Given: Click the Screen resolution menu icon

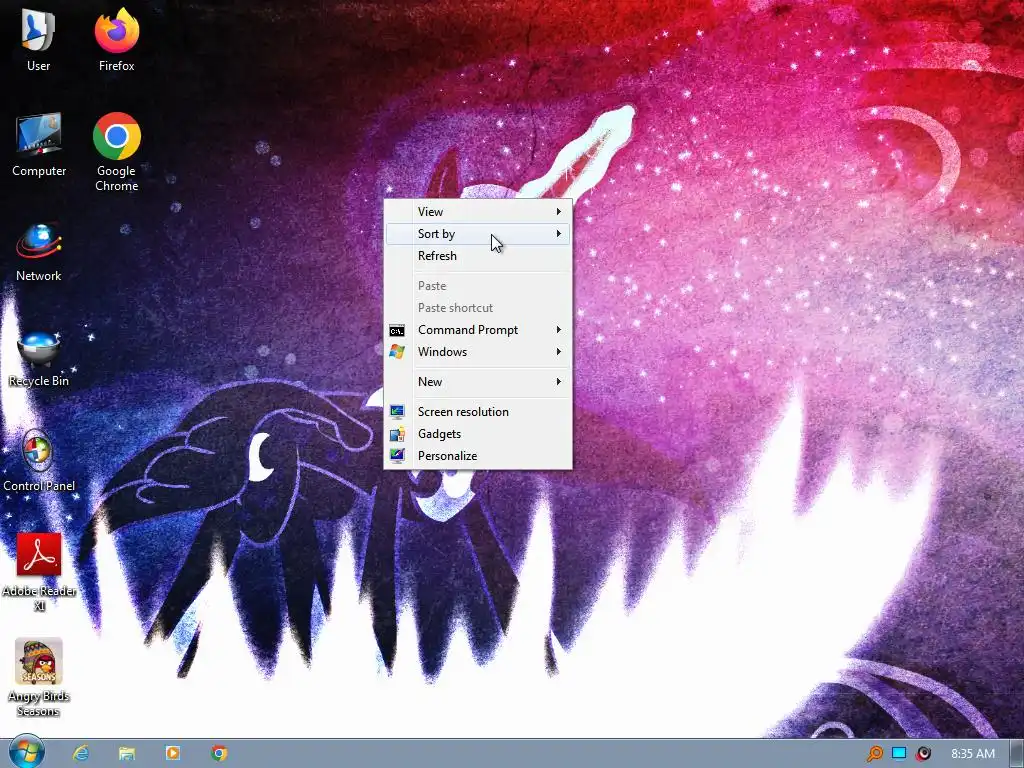Looking at the screenshot, I should (x=396, y=411).
